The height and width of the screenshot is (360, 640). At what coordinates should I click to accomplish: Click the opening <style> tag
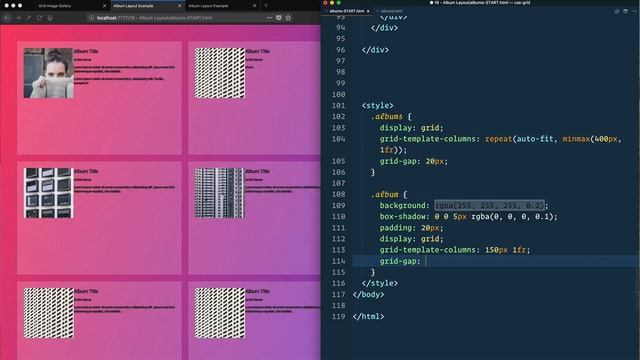tap(378, 106)
